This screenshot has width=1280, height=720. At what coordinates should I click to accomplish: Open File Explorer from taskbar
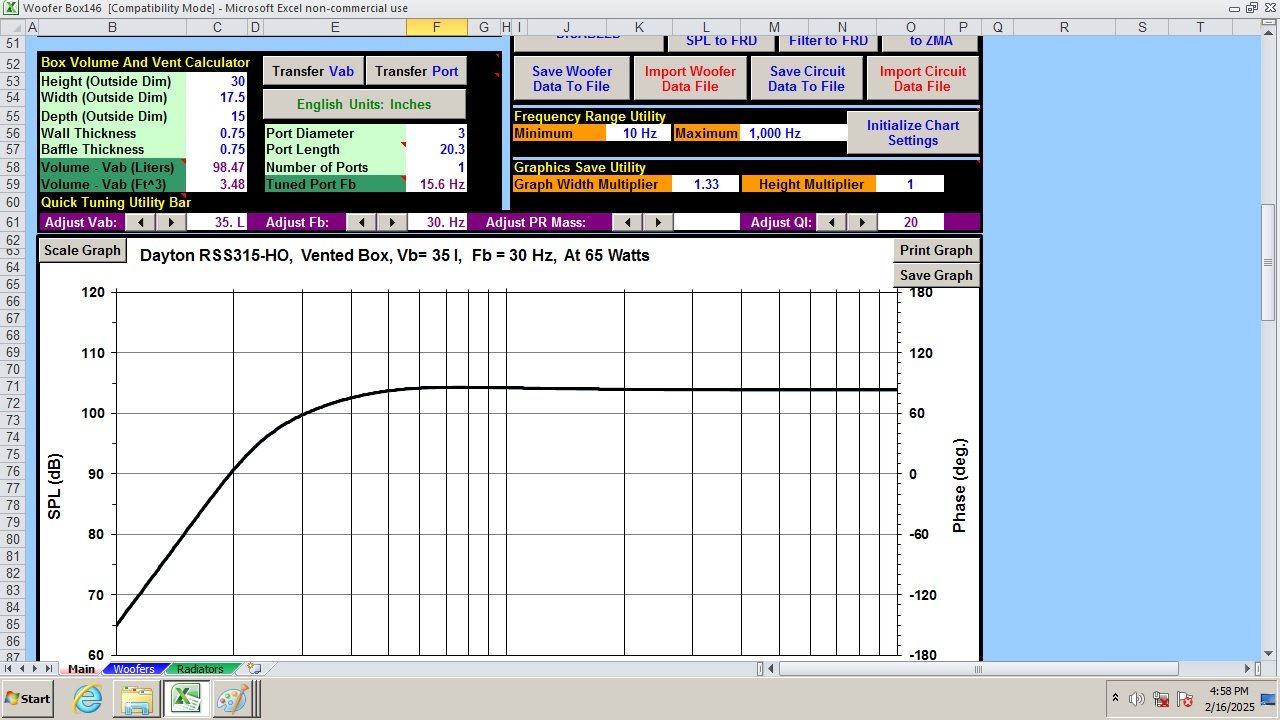click(137, 699)
